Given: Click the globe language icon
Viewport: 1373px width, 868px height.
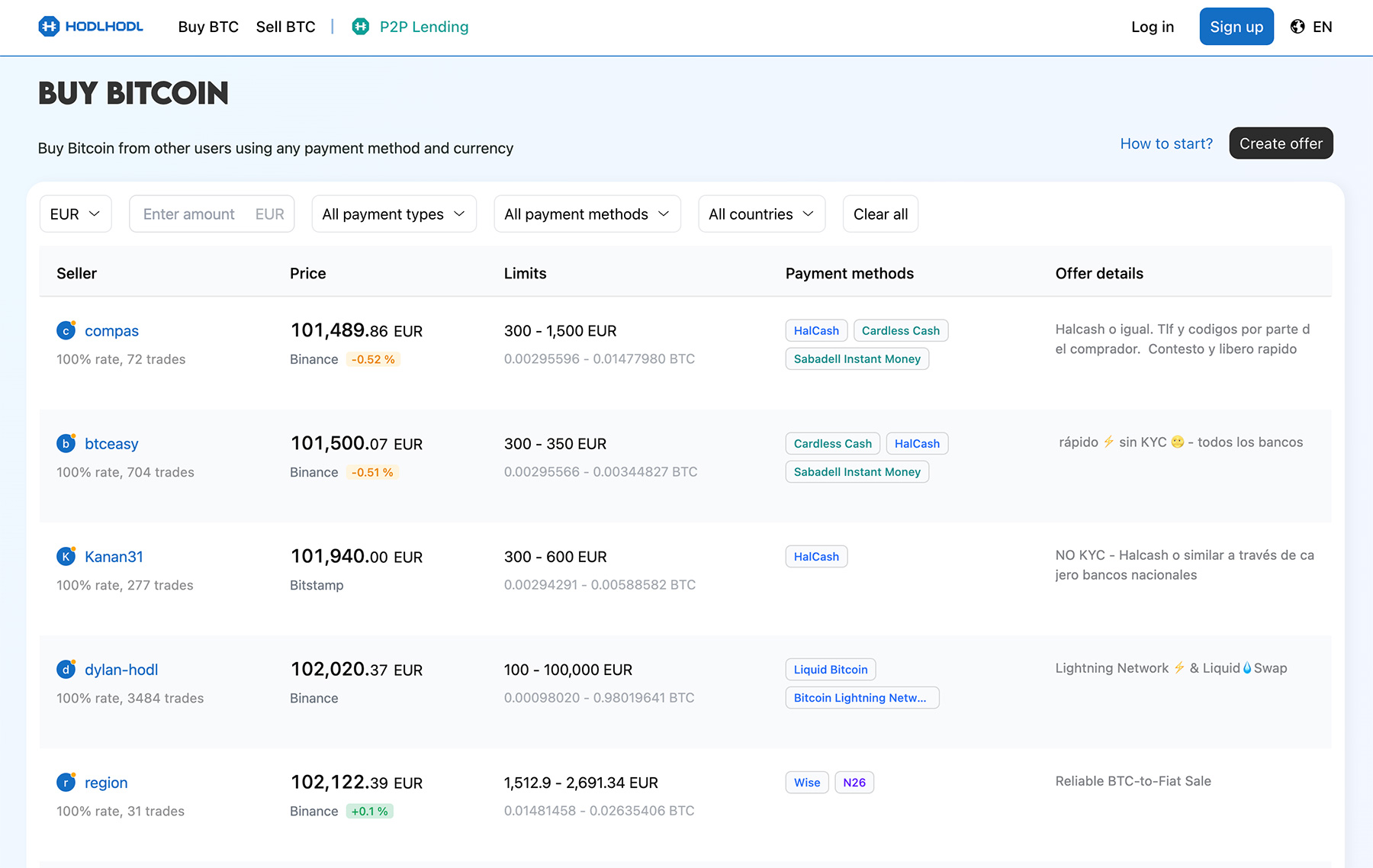Looking at the screenshot, I should (x=1297, y=27).
